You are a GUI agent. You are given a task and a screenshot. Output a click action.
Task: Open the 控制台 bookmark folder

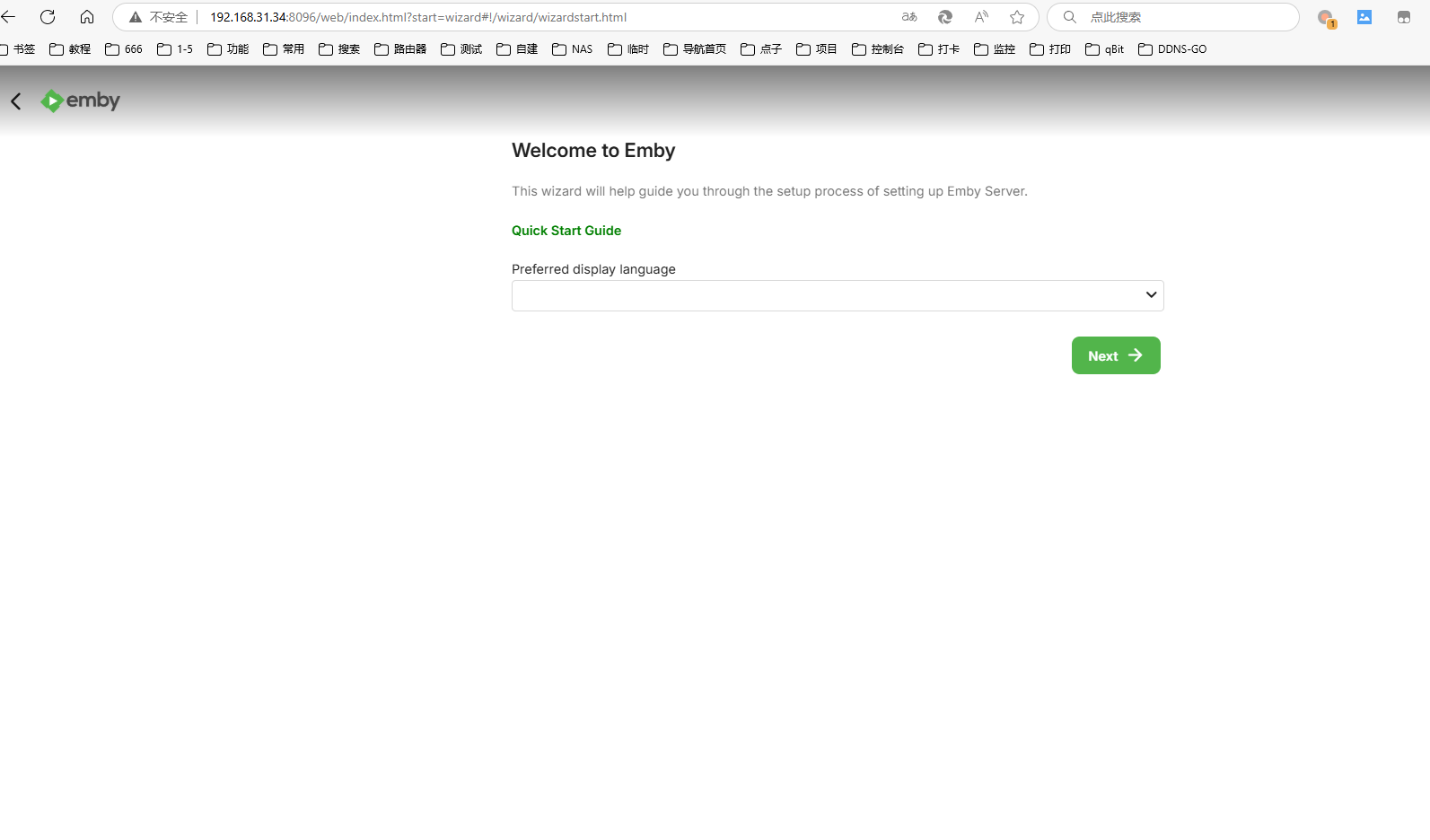(878, 49)
